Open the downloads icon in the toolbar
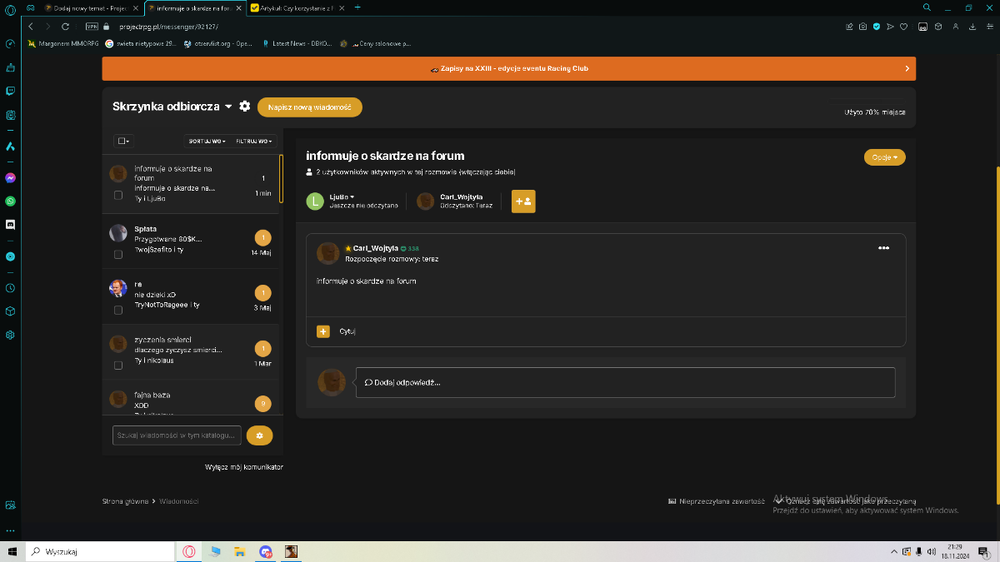The height and width of the screenshot is (562, 1000). [973, 27]
